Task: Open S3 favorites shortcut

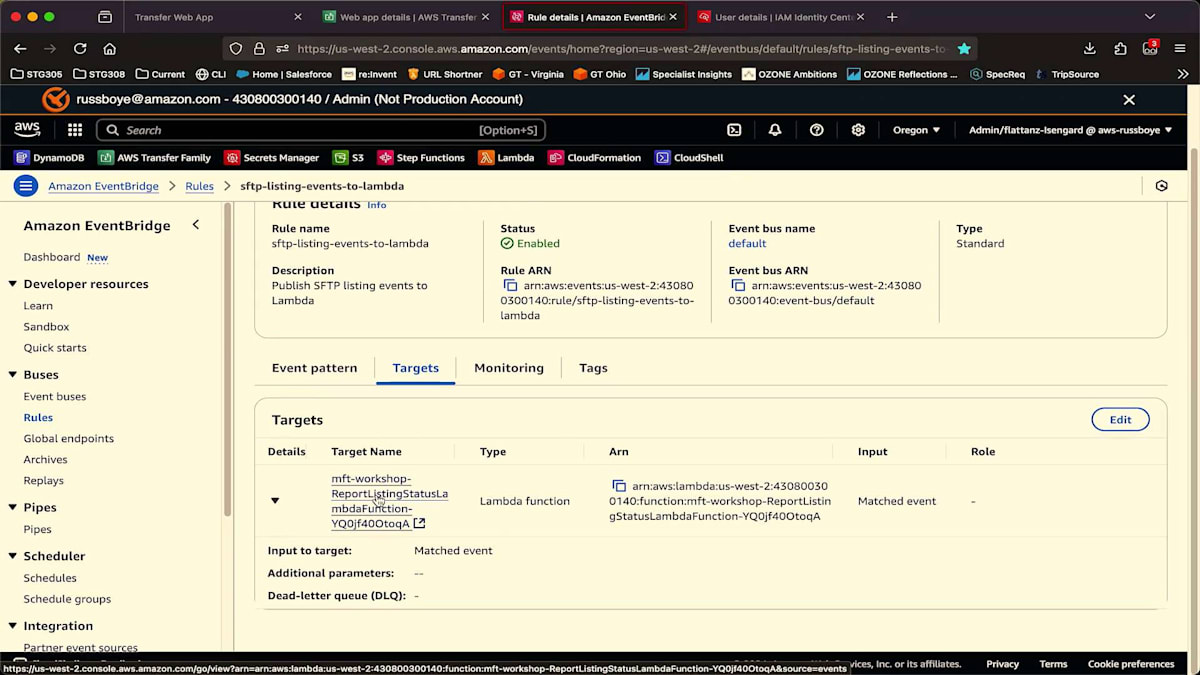Action: click(x=348, y=158)
